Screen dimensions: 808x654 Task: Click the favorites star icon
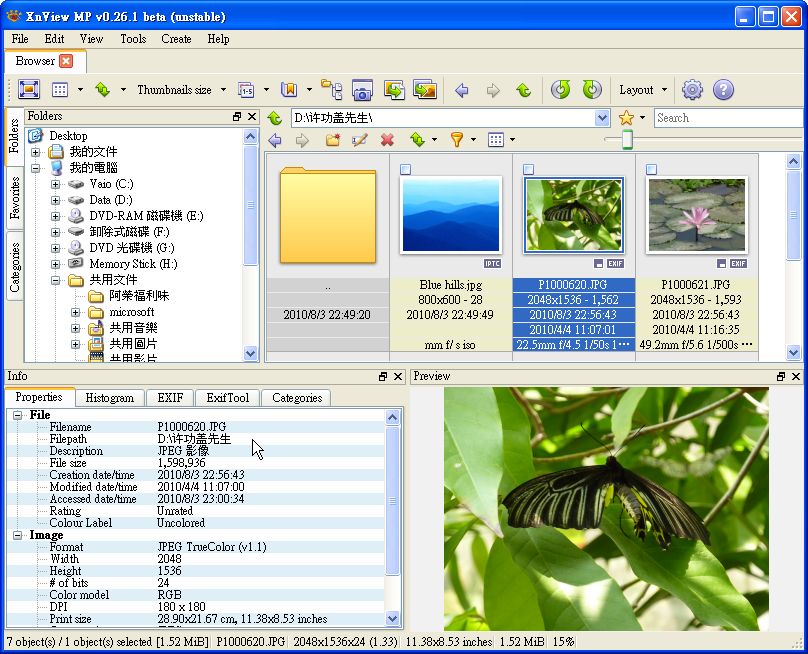(626, 118)
